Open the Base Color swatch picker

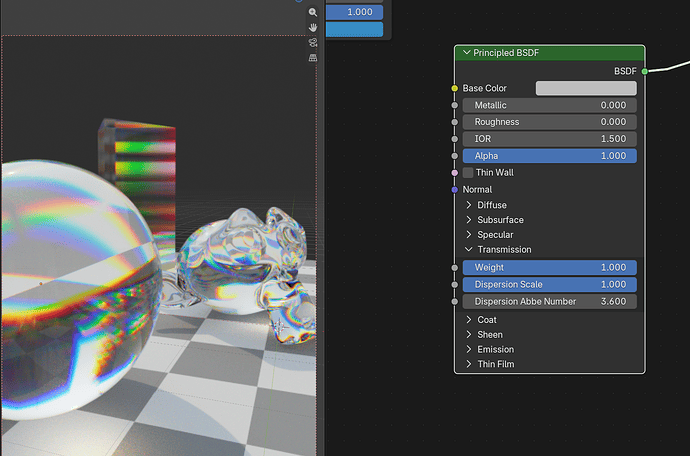[586, 88]
